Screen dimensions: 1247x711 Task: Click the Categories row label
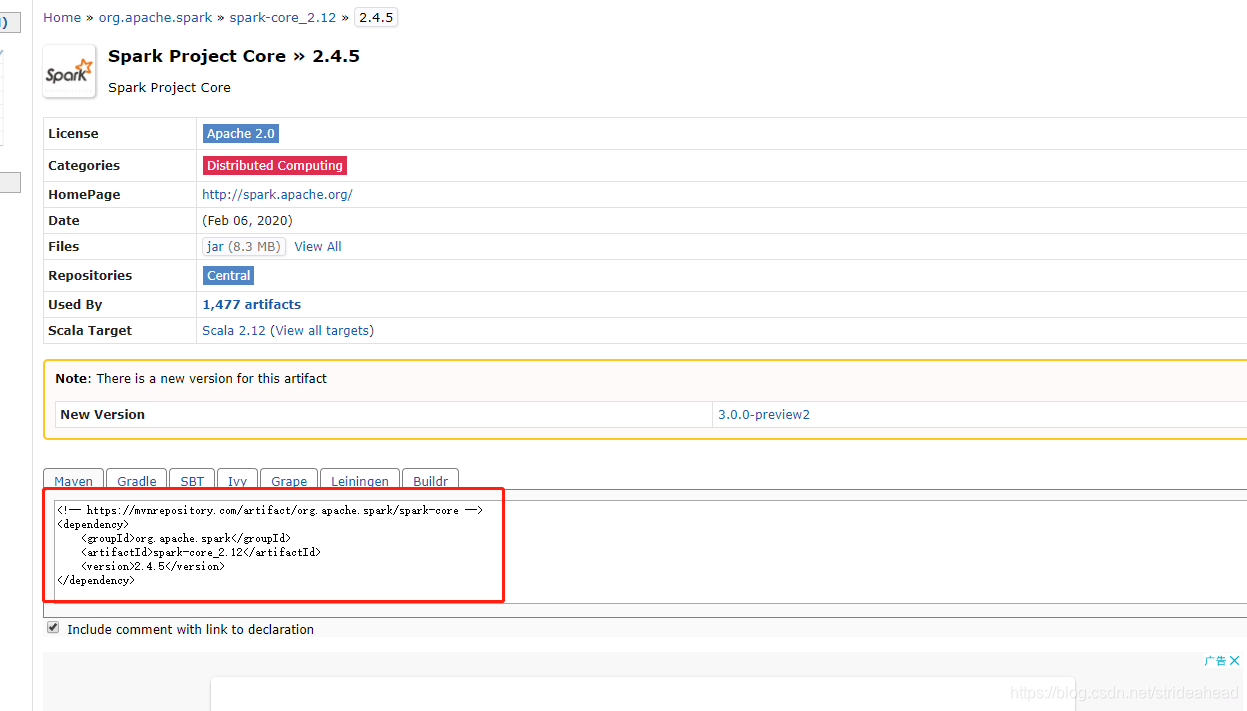84,165
